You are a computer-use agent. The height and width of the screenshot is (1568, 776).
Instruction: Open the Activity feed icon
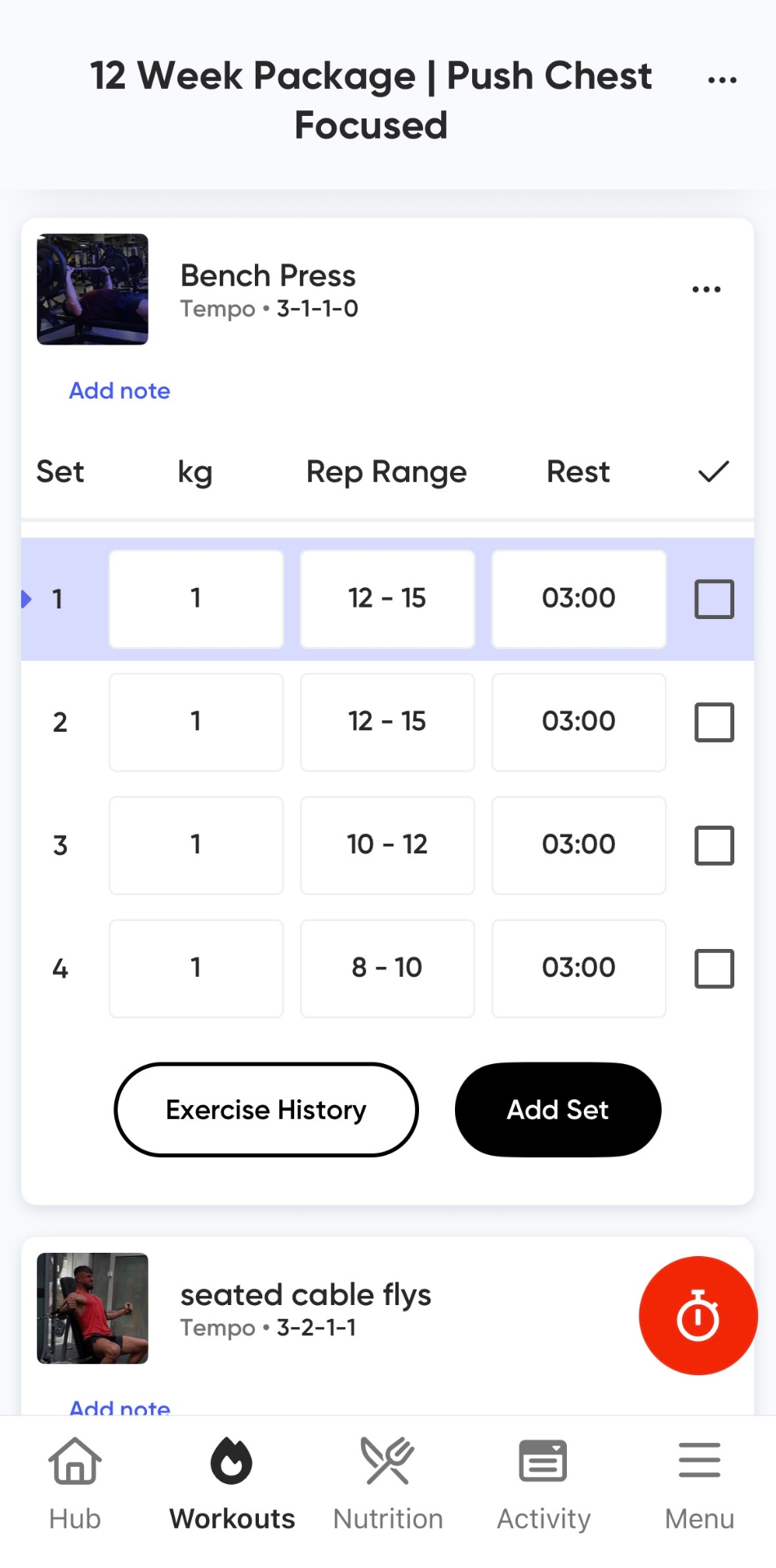pyautogui.click(x=543, y=1462)
